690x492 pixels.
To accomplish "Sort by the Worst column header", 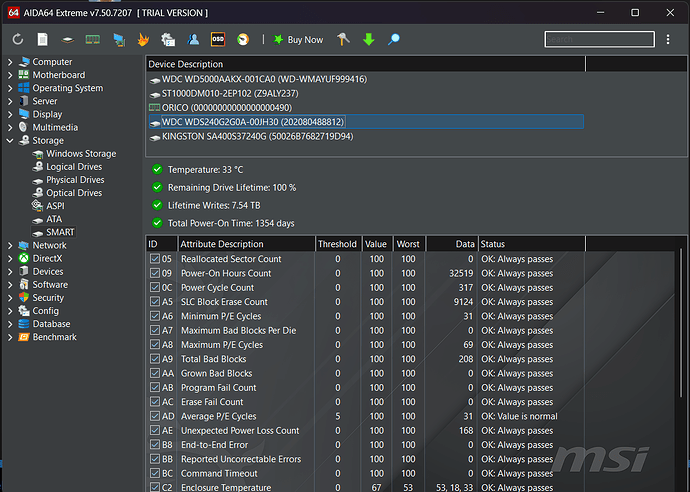I will pos(408,244).
